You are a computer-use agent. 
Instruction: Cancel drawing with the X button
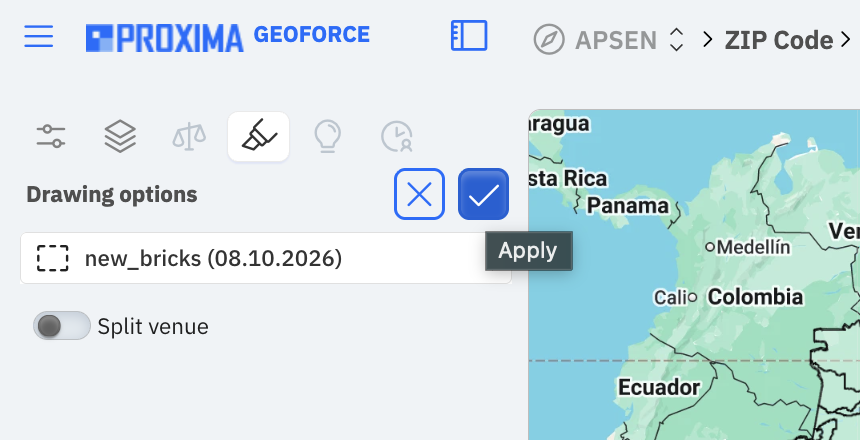(420, 194)
